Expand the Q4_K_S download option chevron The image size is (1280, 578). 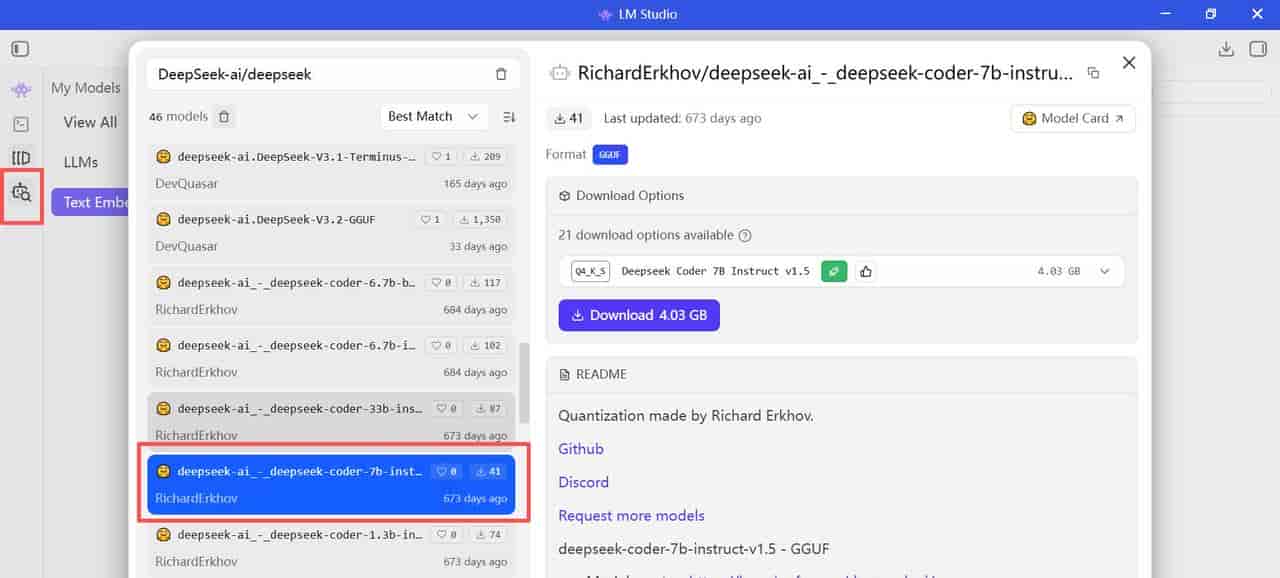point(1105,271)
